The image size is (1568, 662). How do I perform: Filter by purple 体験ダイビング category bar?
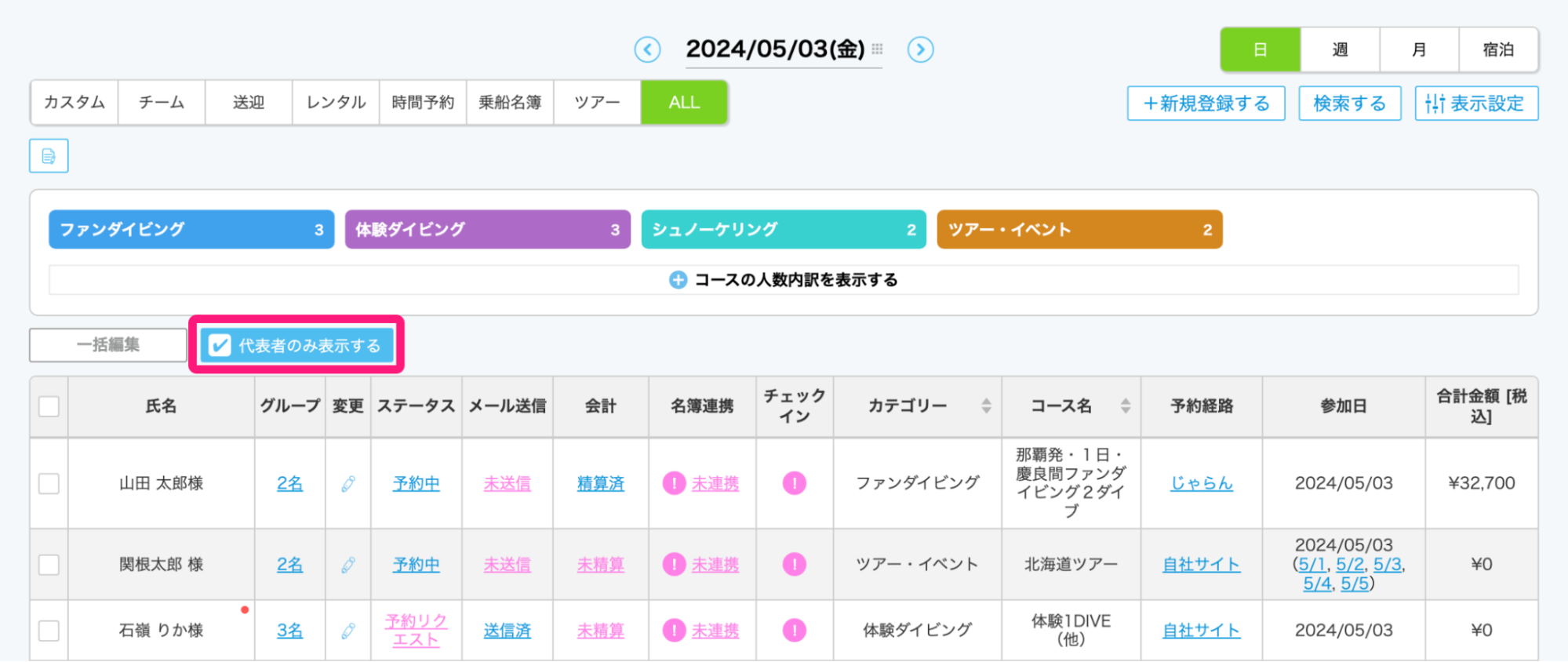click(x=487, y=230)
